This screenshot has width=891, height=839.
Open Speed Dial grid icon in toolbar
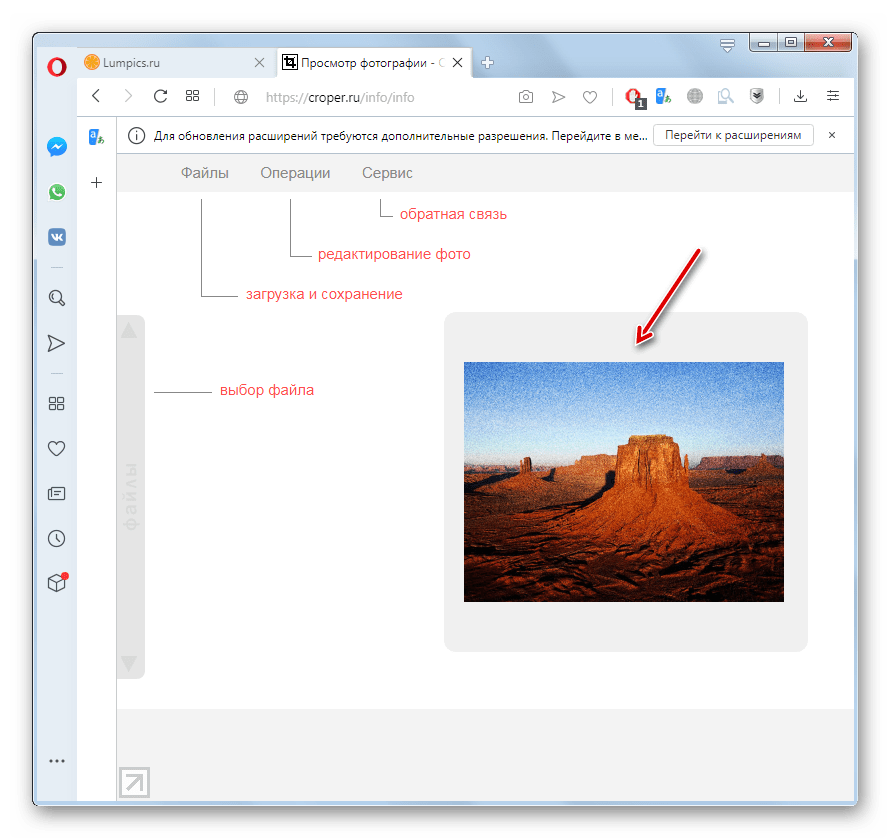(193, 96)
